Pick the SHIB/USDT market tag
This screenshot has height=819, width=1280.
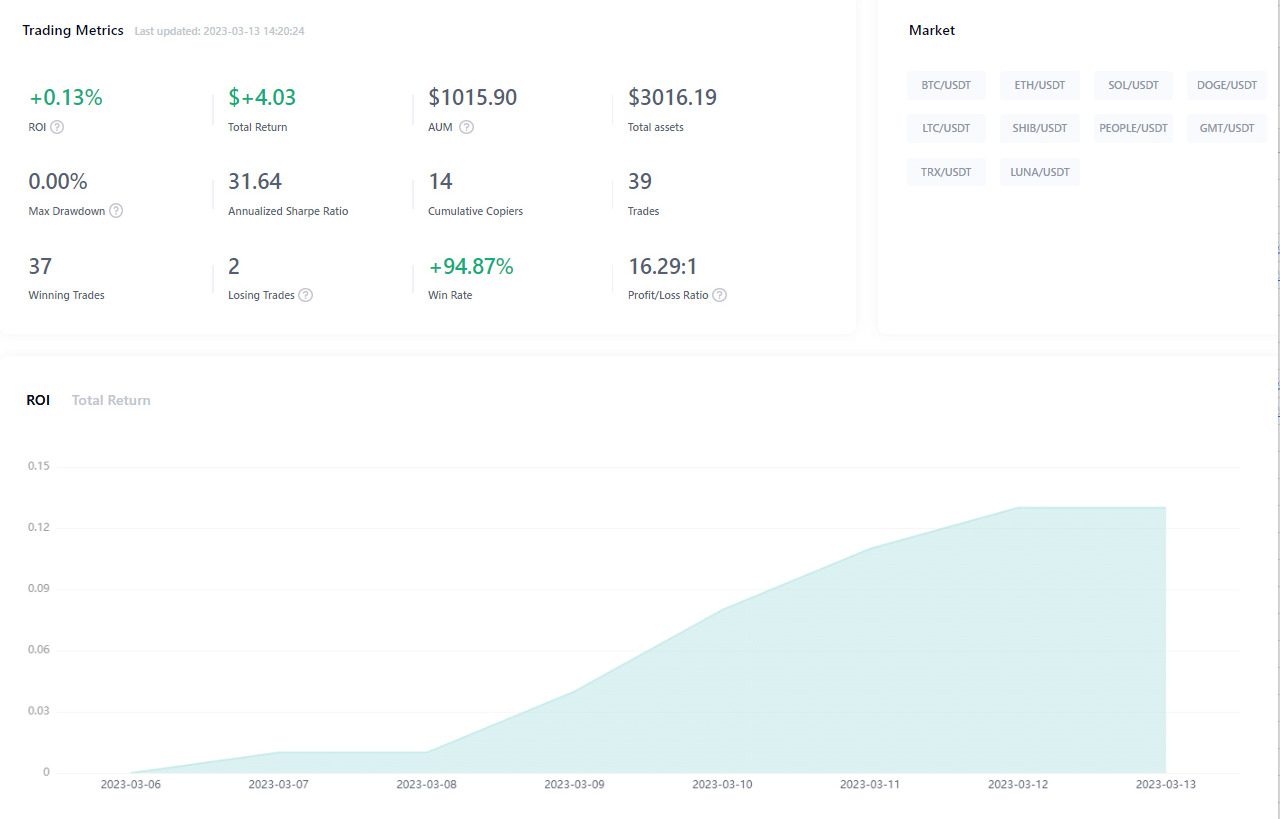pyautogui.click(x=1039, y=128)
